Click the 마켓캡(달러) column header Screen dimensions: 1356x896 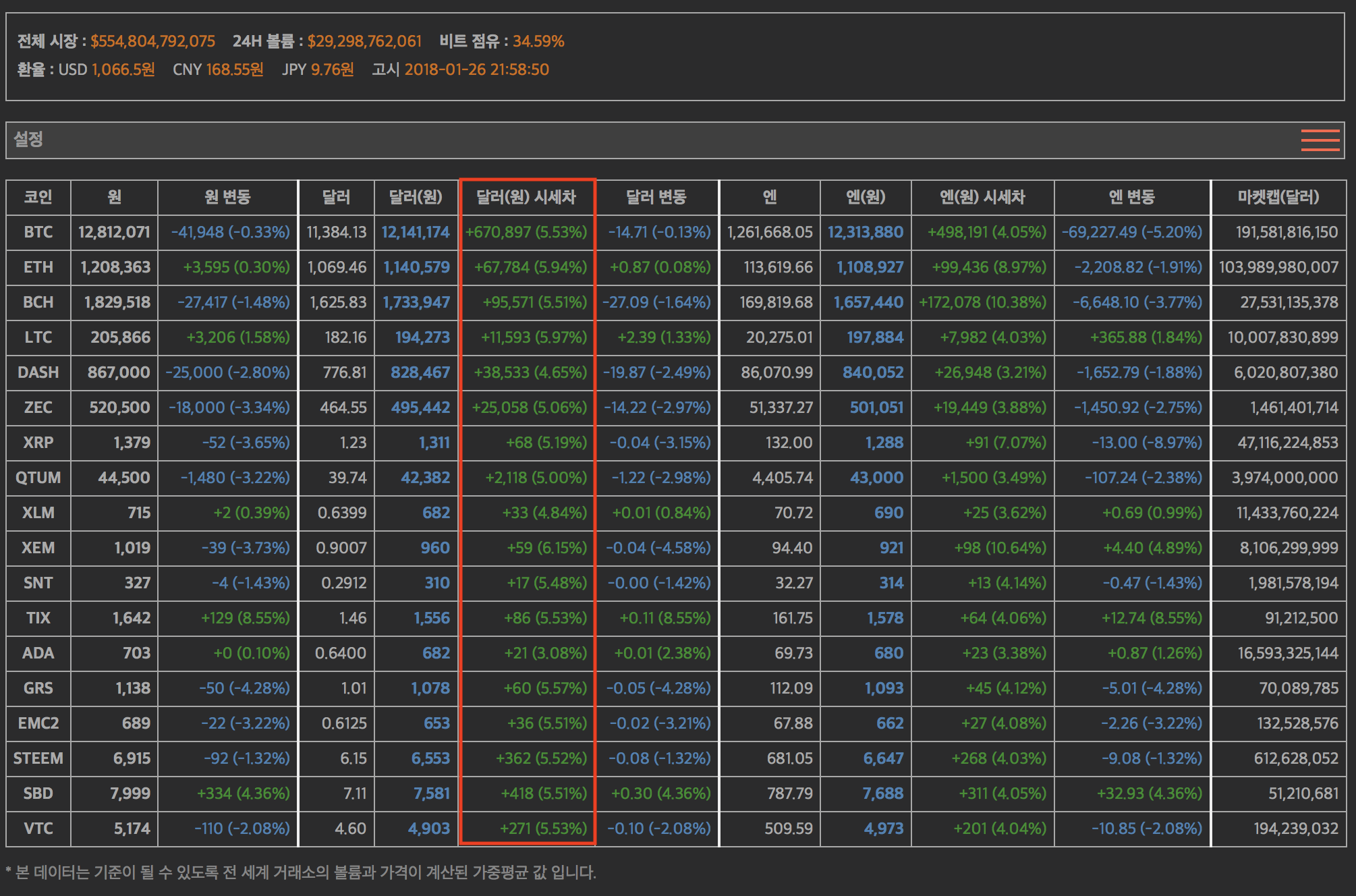(1278, 197)
